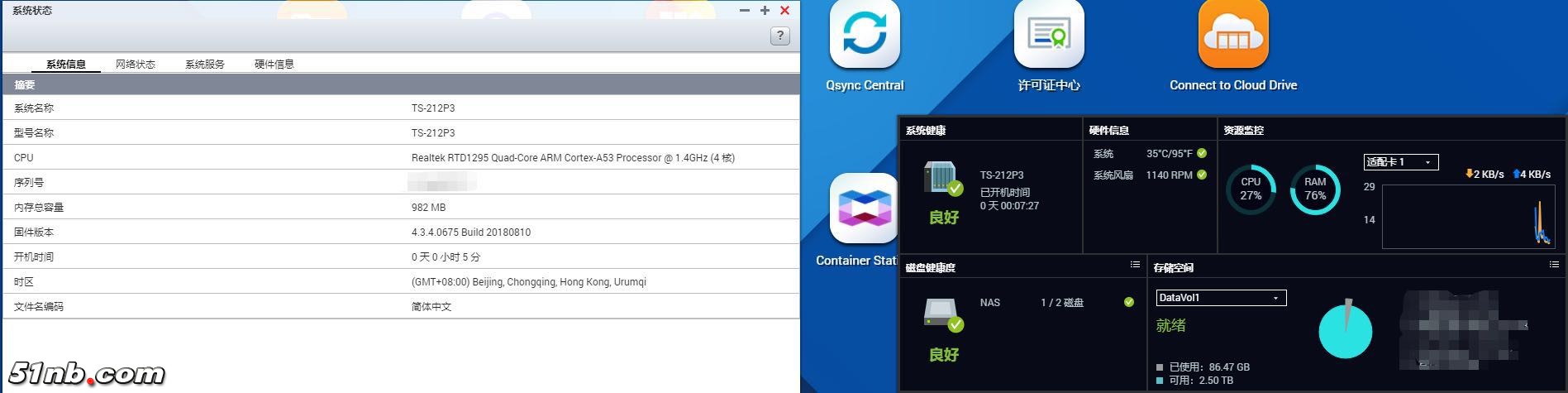1568x393 pixels.
Task: Switch to the 网络状态 tab
Action: click(x=136, y=64)
